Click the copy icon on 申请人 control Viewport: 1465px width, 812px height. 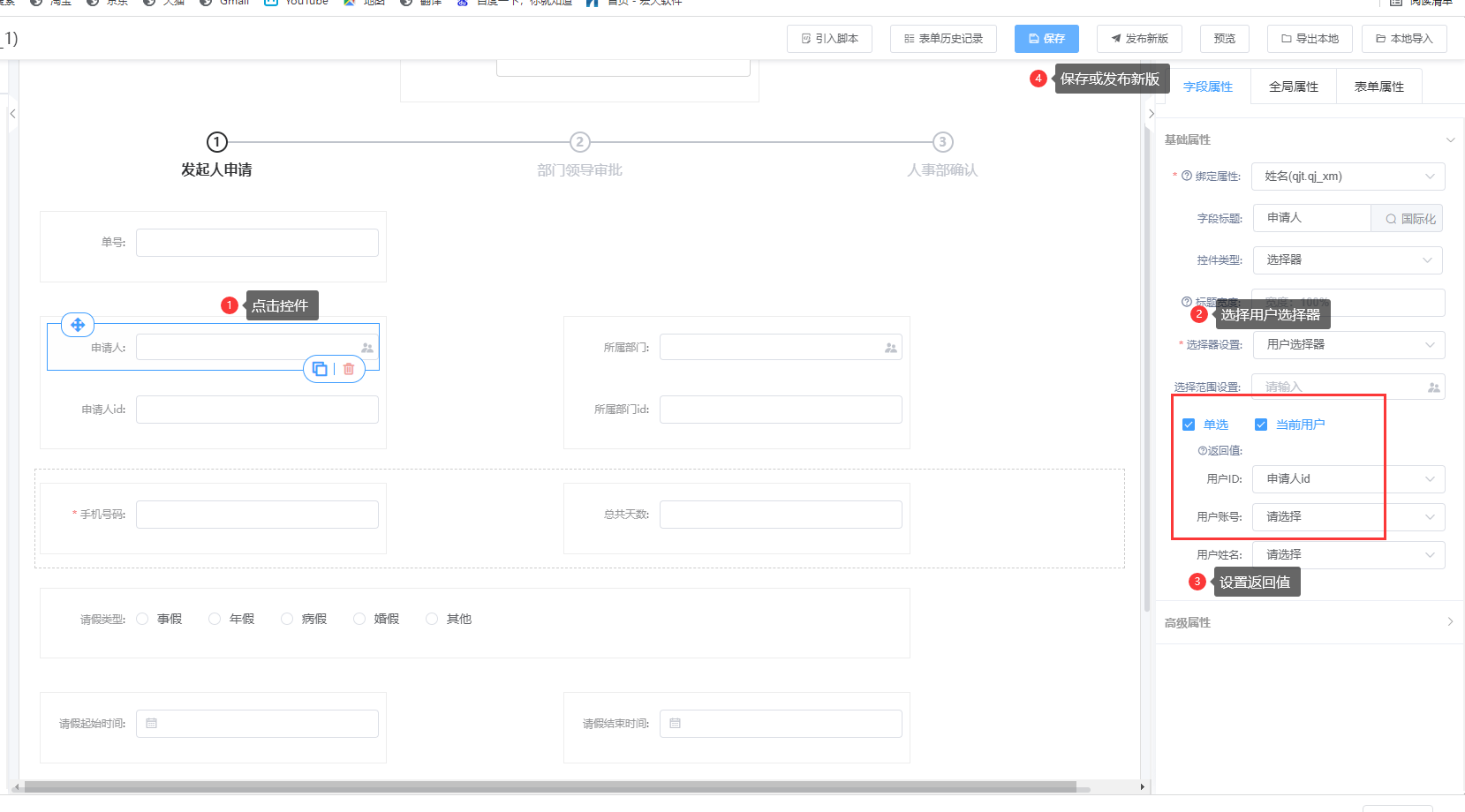[320, 369]
